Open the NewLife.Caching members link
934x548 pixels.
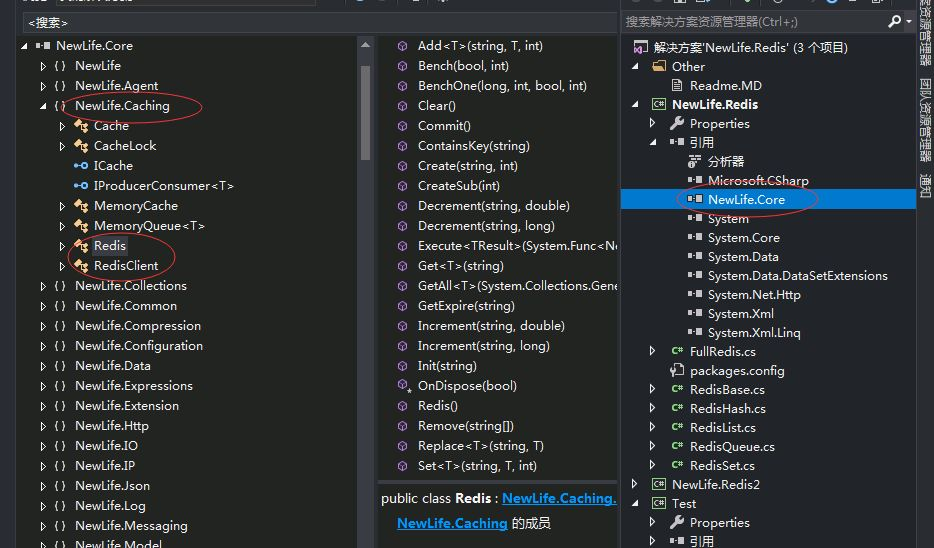click(x=452, y=524)
